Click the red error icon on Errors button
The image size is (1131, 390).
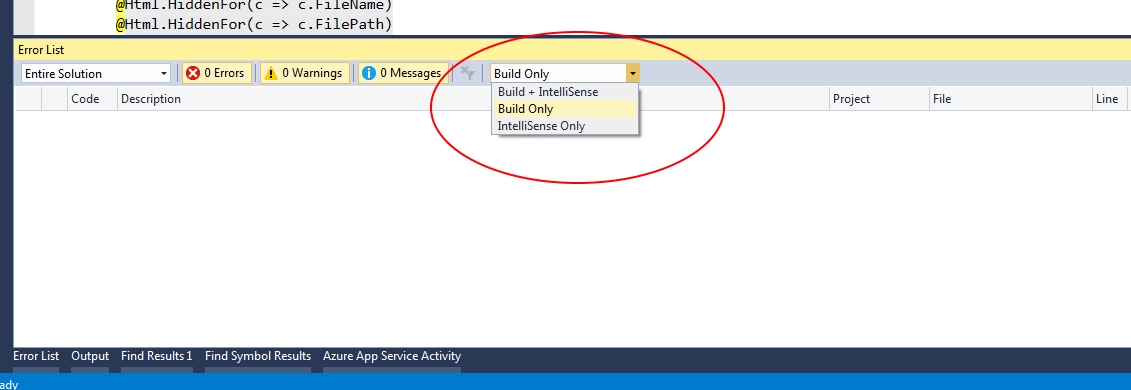coord(193,73)
